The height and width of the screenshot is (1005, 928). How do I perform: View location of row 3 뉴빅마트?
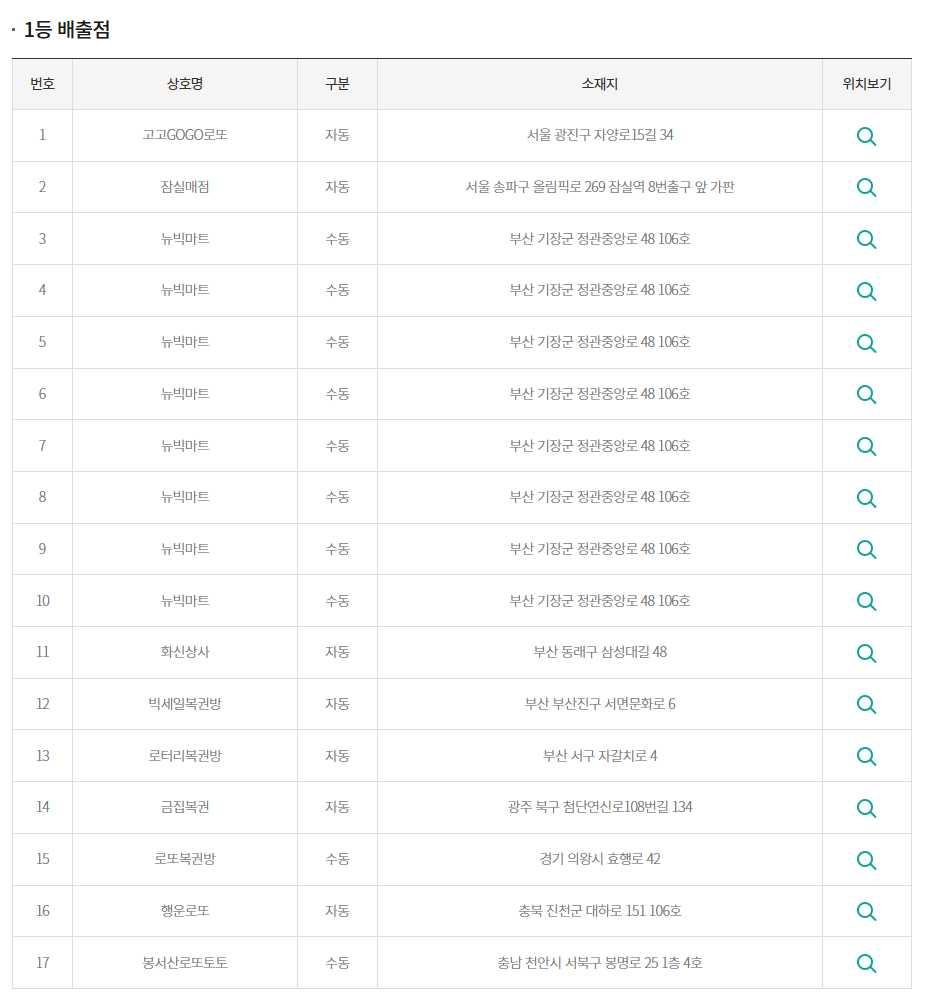[866, 239]
